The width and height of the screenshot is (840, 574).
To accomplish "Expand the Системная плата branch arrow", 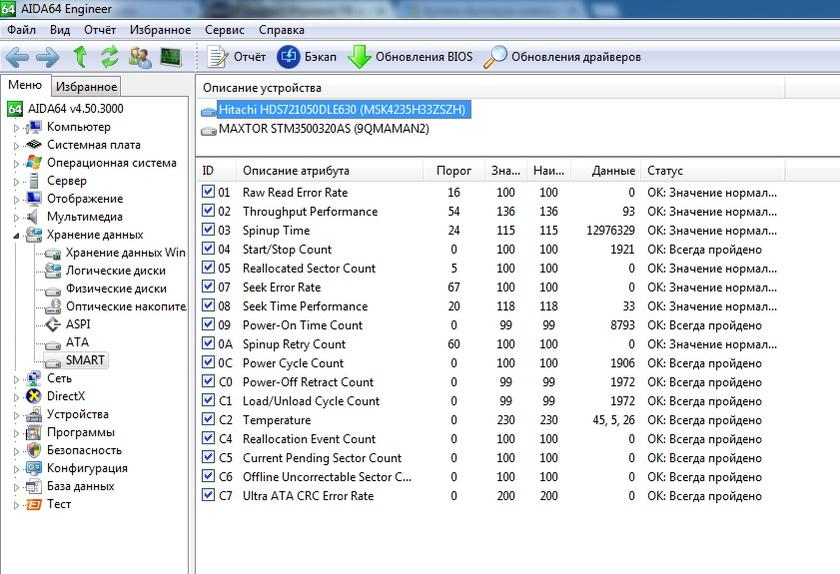I will tap(16, 146).
